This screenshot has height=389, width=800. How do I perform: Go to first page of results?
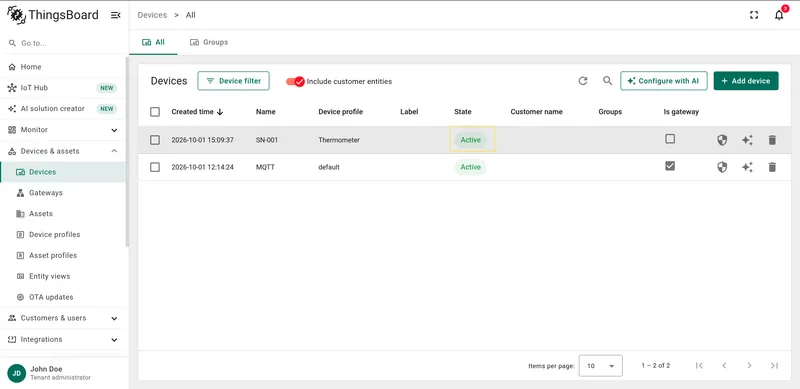click(699, 366)
